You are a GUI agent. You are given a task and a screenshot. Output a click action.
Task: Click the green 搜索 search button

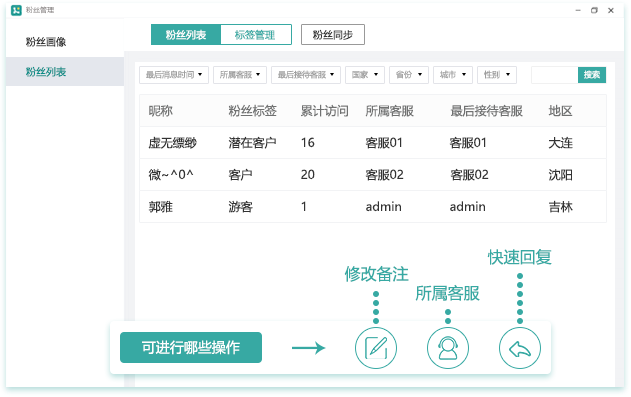pyautogui.click(x=592, y=75)
